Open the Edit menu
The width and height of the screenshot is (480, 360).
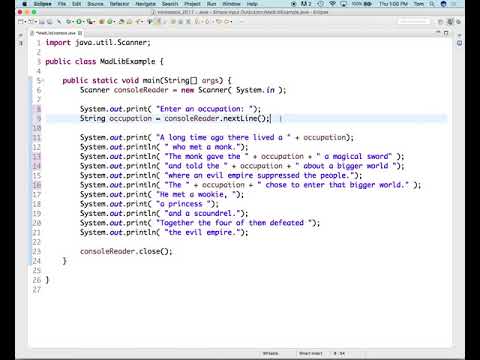(x=77, y=4)
